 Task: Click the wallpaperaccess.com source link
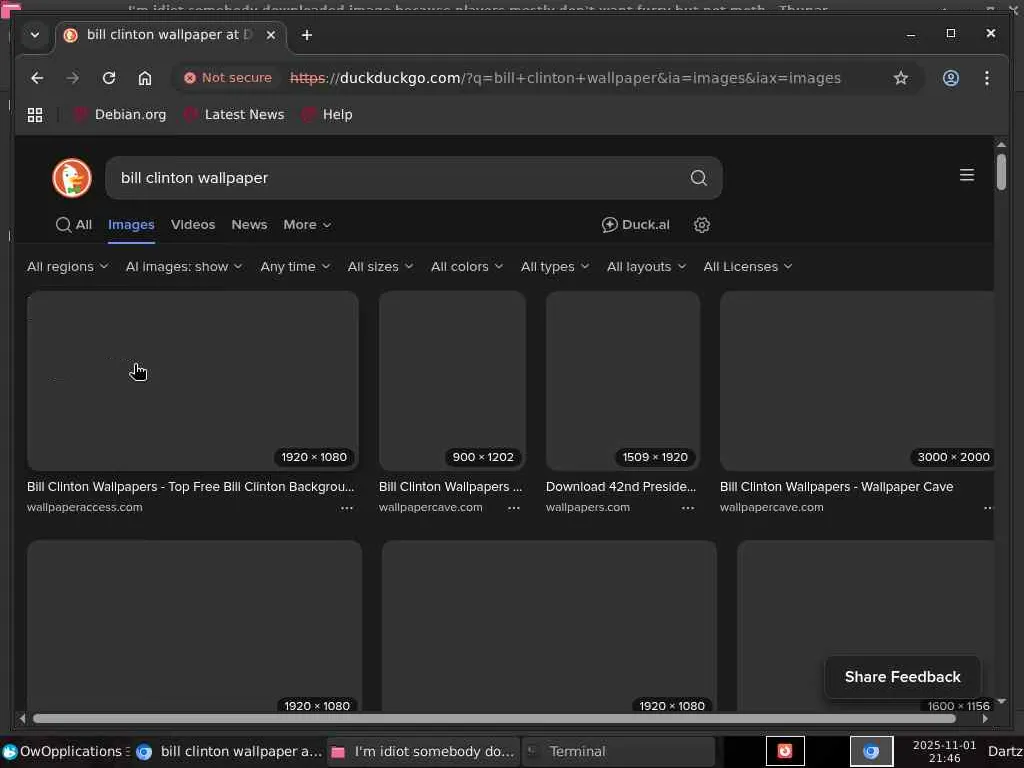point(84,507)
